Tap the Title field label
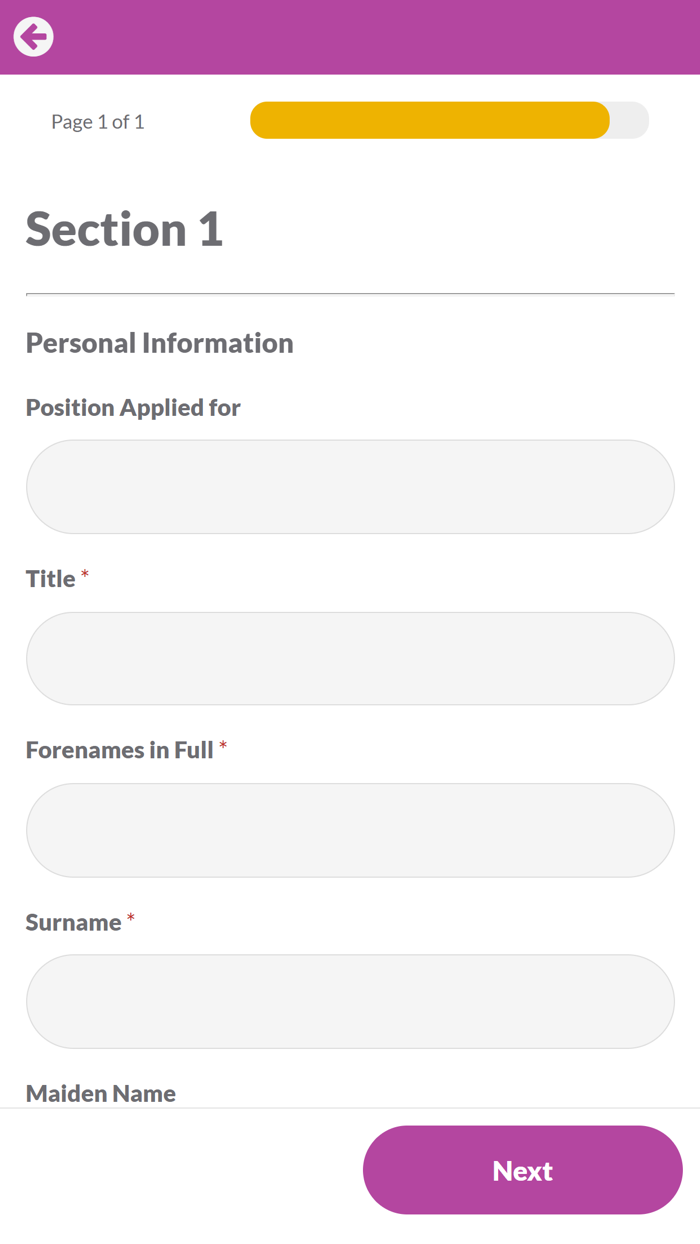Image resolution: width=700 pixels, height=1244 pixels. tap(51, 579)
